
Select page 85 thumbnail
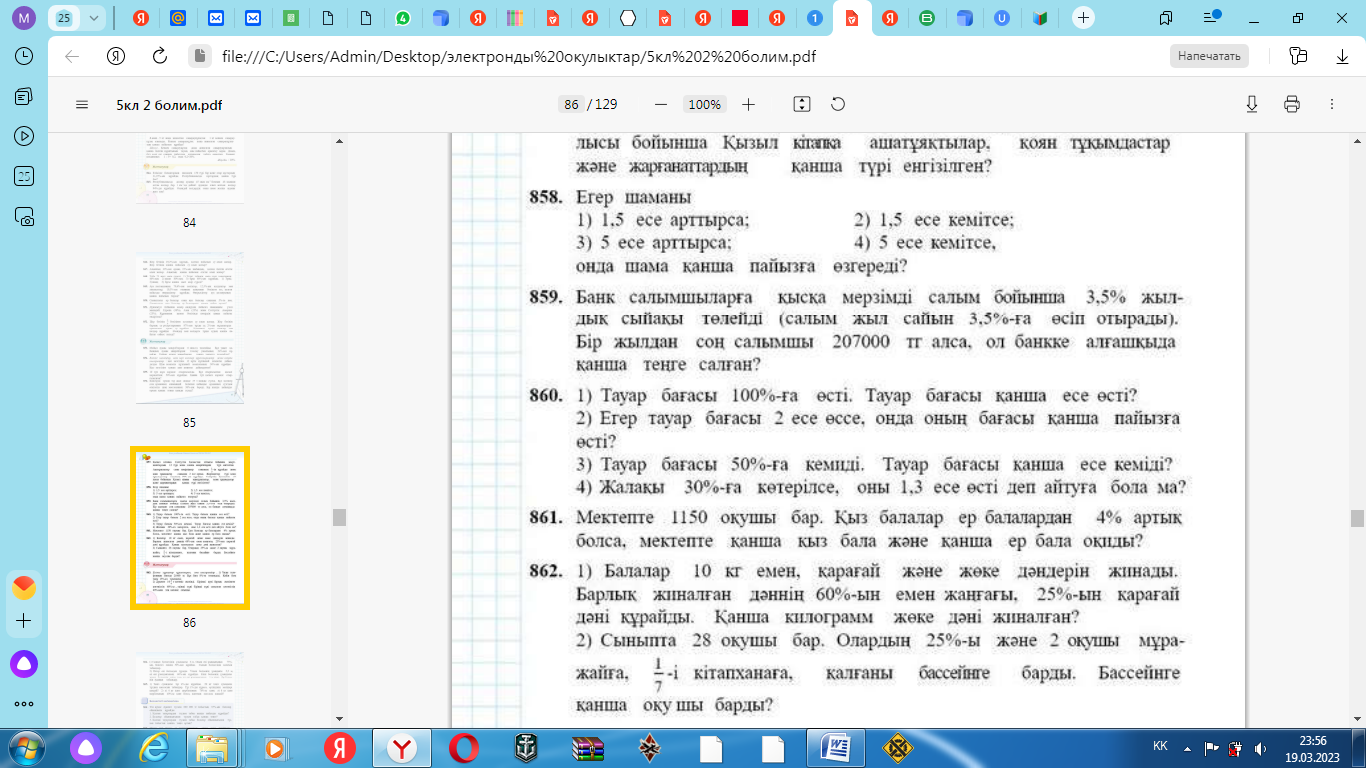[189, 327]
